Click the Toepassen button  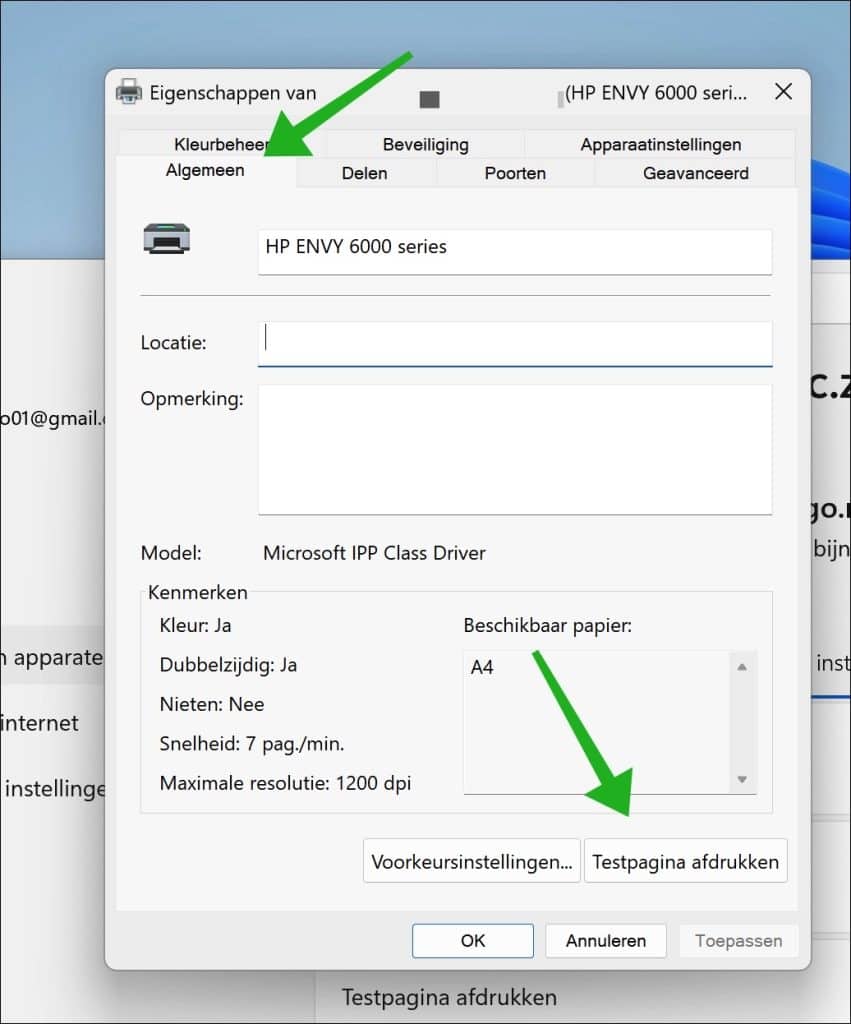[738, 940]
